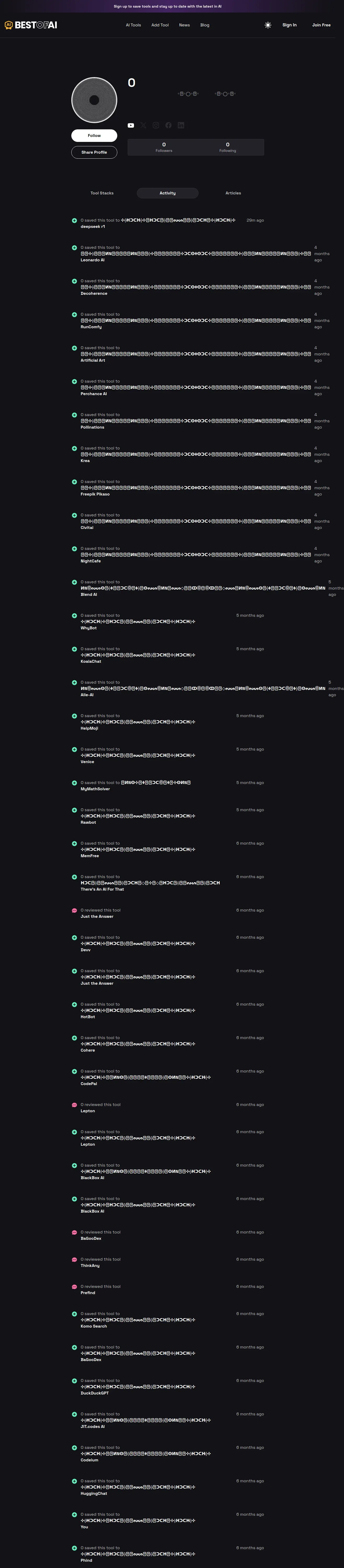Click the pink review icon beside ThinkAny
The image size is (344, 1568).
[74, 1259]
